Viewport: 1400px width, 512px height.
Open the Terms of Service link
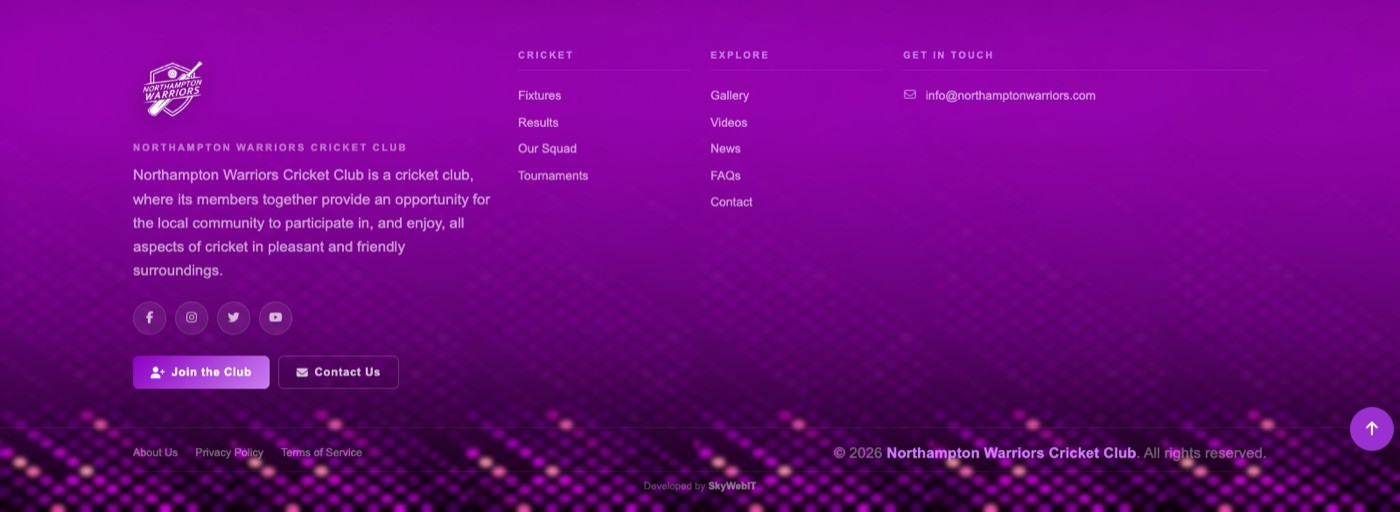tap(321, 453)
